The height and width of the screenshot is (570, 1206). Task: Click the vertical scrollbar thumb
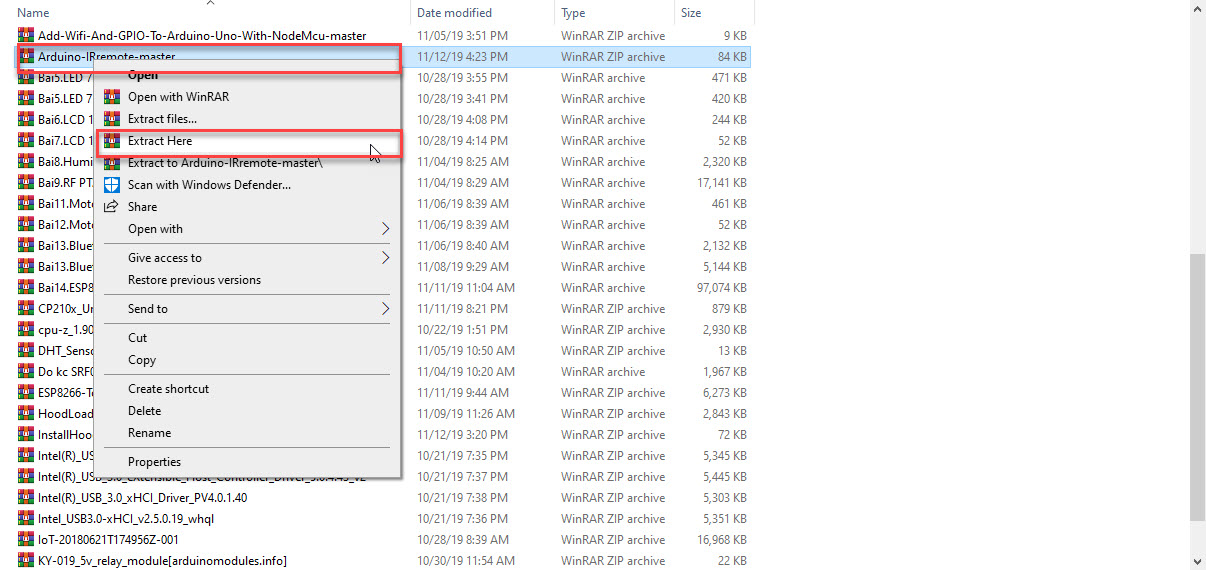coord(1198,387)
